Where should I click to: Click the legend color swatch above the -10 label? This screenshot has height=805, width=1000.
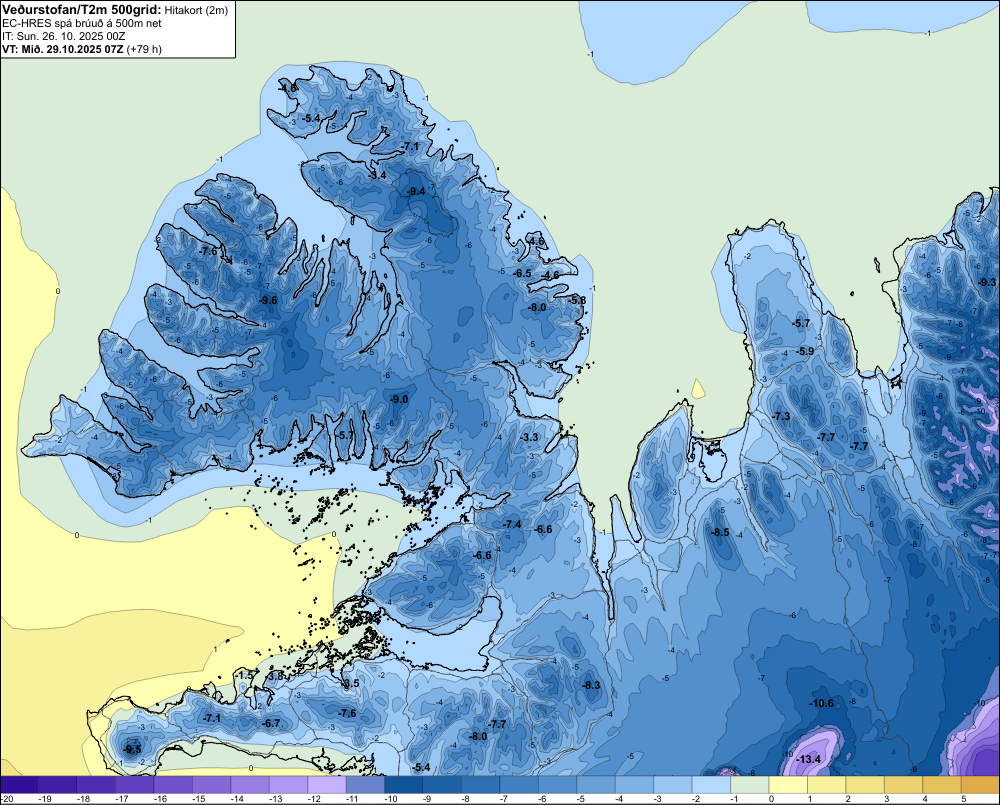[404, 785]
